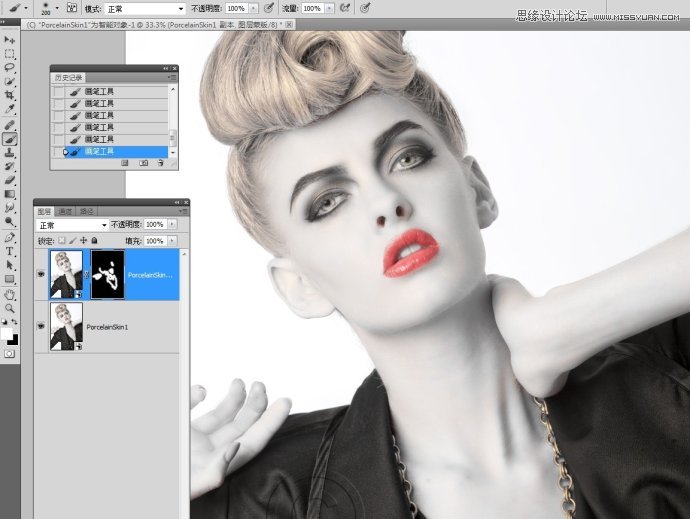Hide the masked PorcelainSkin copy layer
Screen dimensions: 690x519
tap(42, 274)
